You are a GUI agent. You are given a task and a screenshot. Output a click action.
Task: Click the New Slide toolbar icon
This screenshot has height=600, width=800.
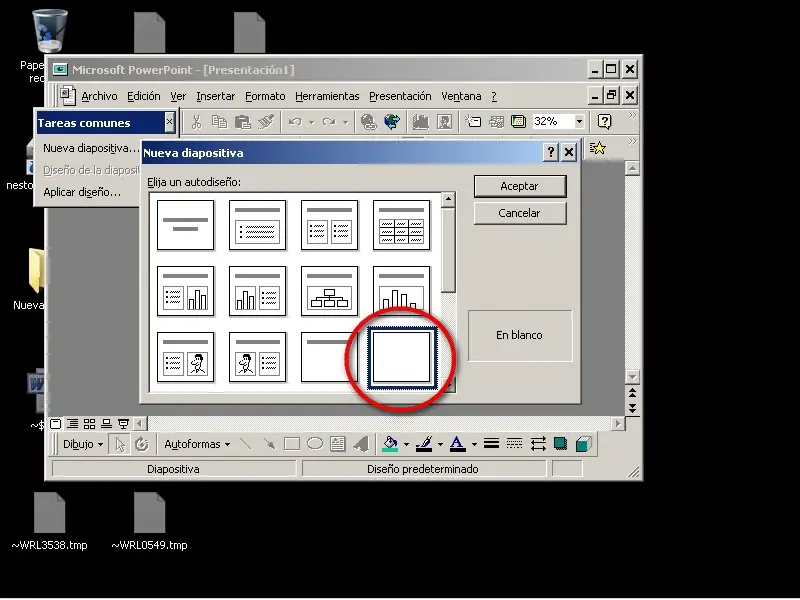tap(473, 121)
